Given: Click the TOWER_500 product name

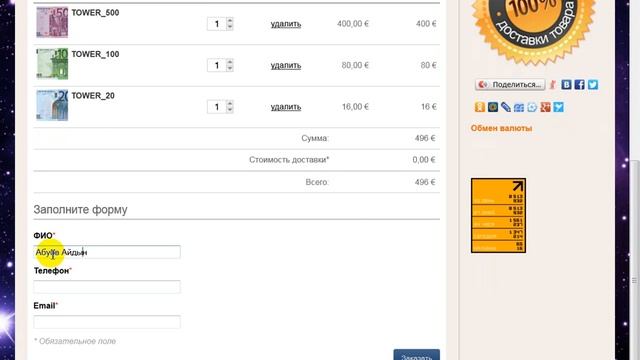Looking at the screenshot, I should click(96, 13).
